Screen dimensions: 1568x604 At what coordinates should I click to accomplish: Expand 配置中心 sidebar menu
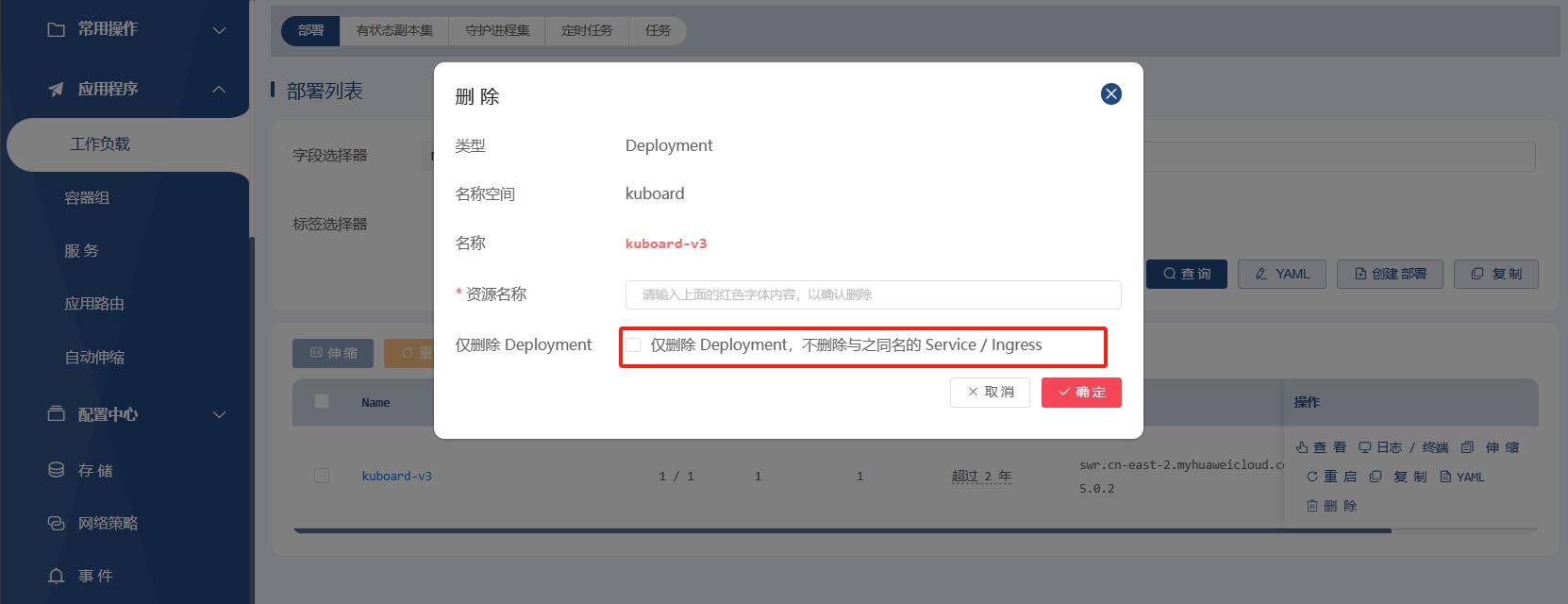[219, 414]
